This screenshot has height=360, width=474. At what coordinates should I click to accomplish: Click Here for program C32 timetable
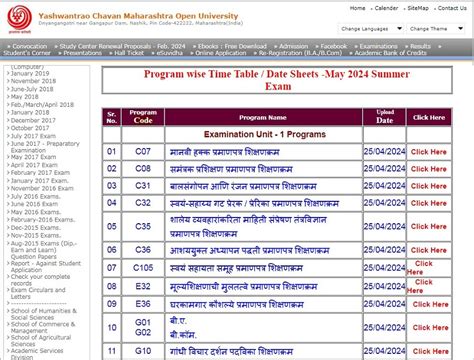click(429, 203)
